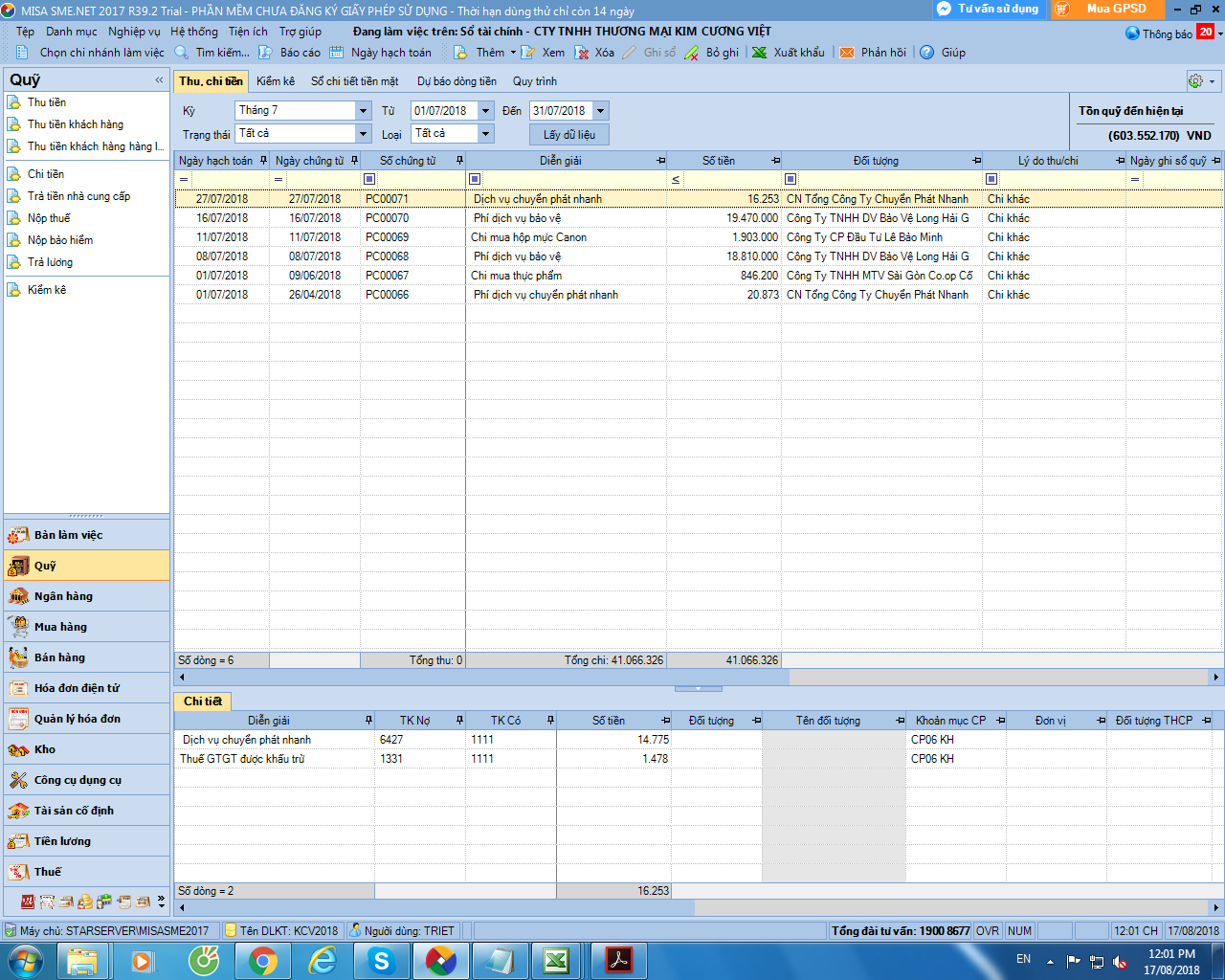Screen dimensions: 1225x980
Task: Open the Bàn làm việc module
Action: click(x=86, y=535)
